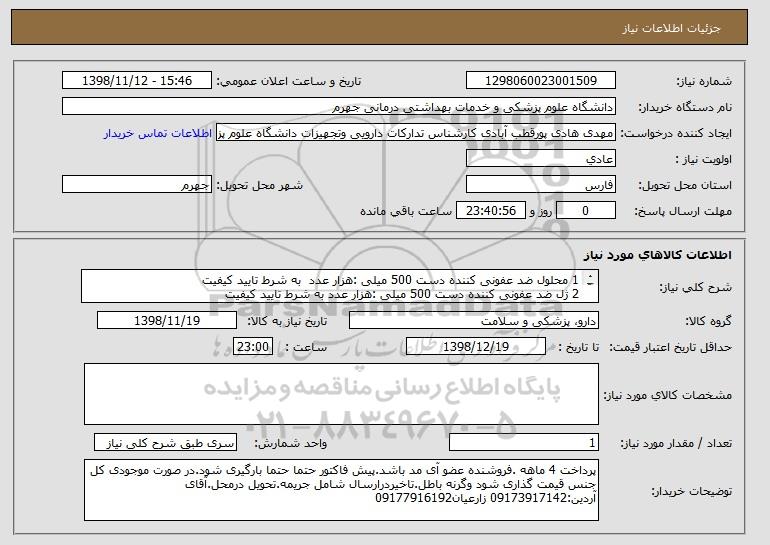Click the شرح کلی نیاز text area
Screen dimensions: 770x545
pos(340,286)
